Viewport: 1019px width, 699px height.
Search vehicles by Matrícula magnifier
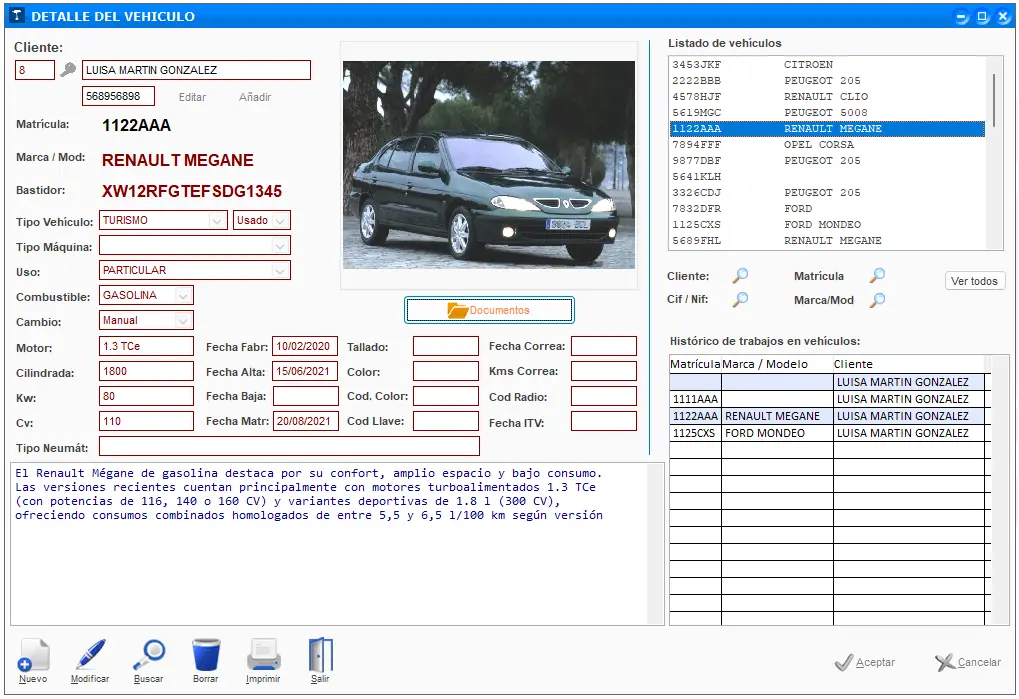click(877, 275)
